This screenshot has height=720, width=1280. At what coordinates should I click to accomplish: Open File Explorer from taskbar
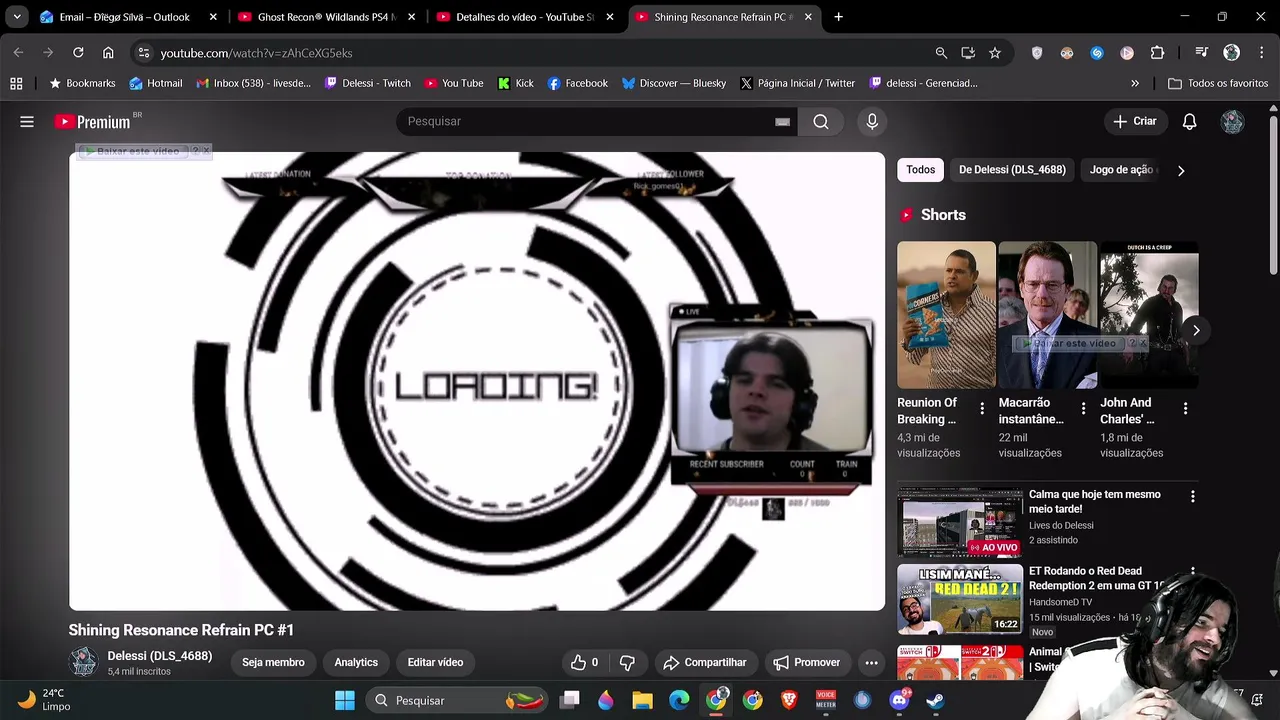(642, 700)
